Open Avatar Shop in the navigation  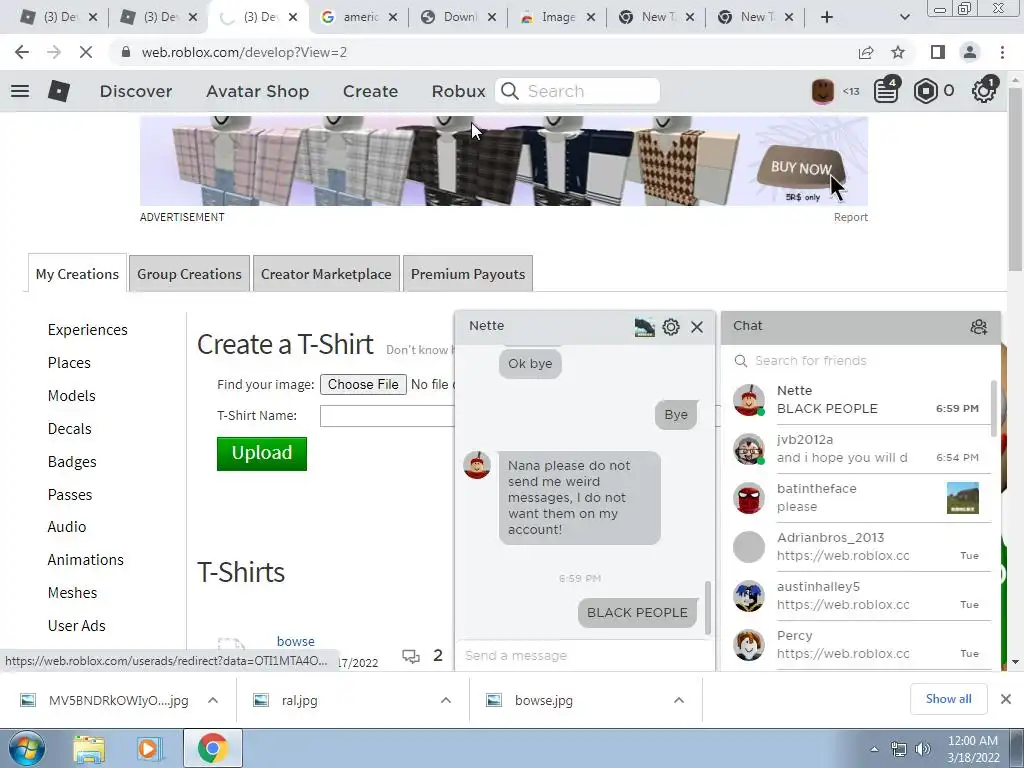pyautogui.click(x=257, y=91)
